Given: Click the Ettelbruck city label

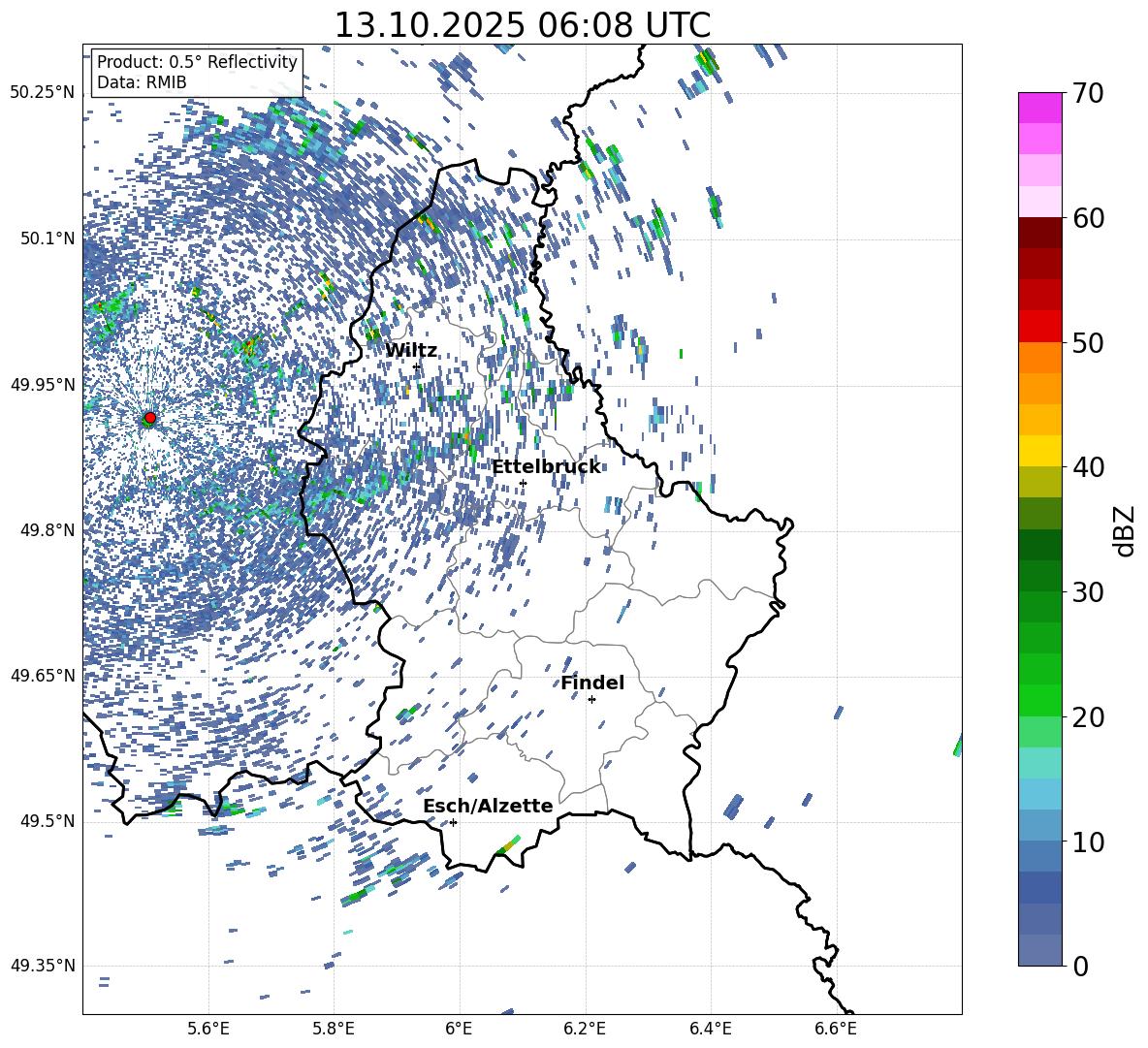Looking at the screenshot, I should click(x=546, y=467).
